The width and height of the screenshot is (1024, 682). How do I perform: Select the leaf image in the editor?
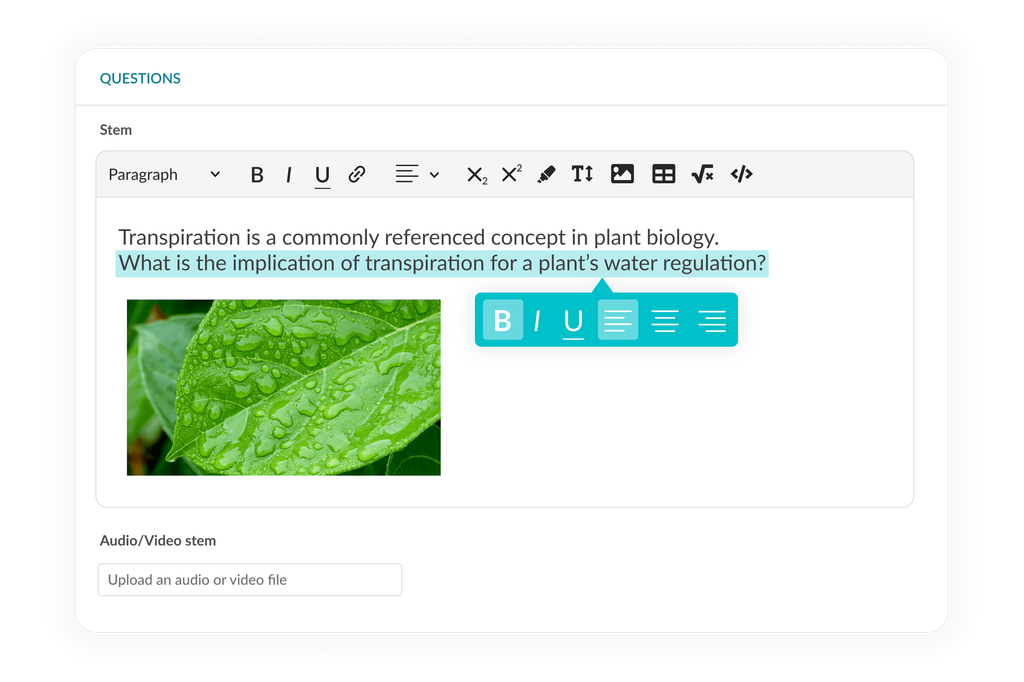pyautogui.click(x=283, y=387)
